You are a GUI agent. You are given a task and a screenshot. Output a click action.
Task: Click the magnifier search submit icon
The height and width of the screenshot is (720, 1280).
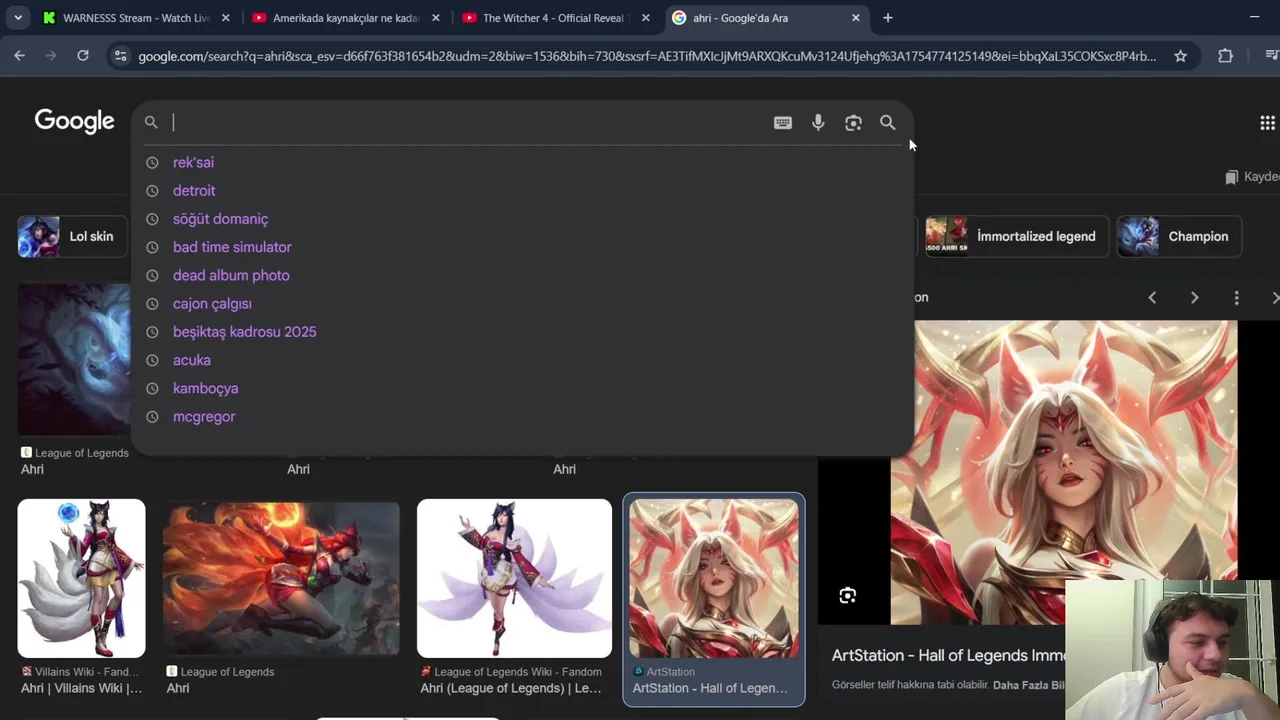(887, 122)
